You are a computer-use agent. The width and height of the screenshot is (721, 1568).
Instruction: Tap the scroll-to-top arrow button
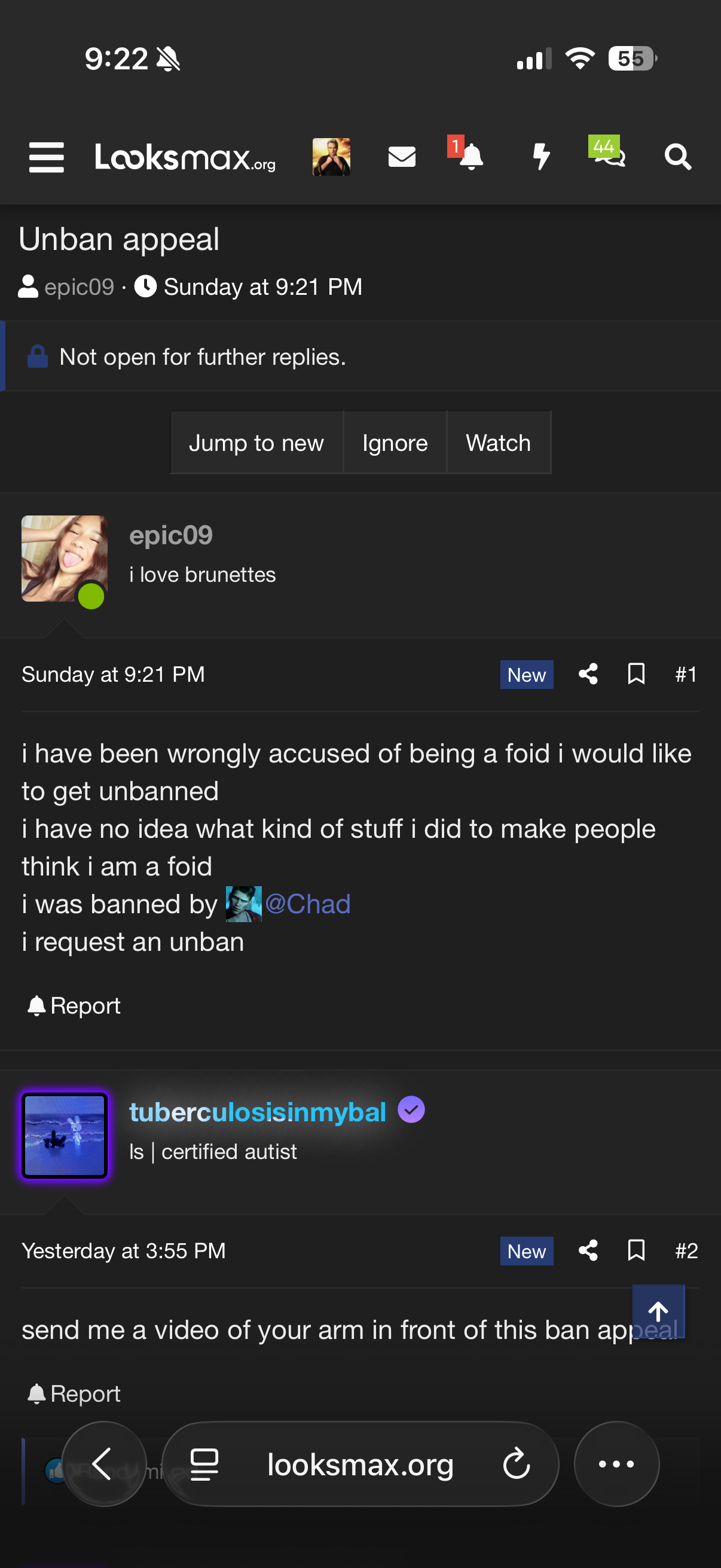click(658, 1310)
